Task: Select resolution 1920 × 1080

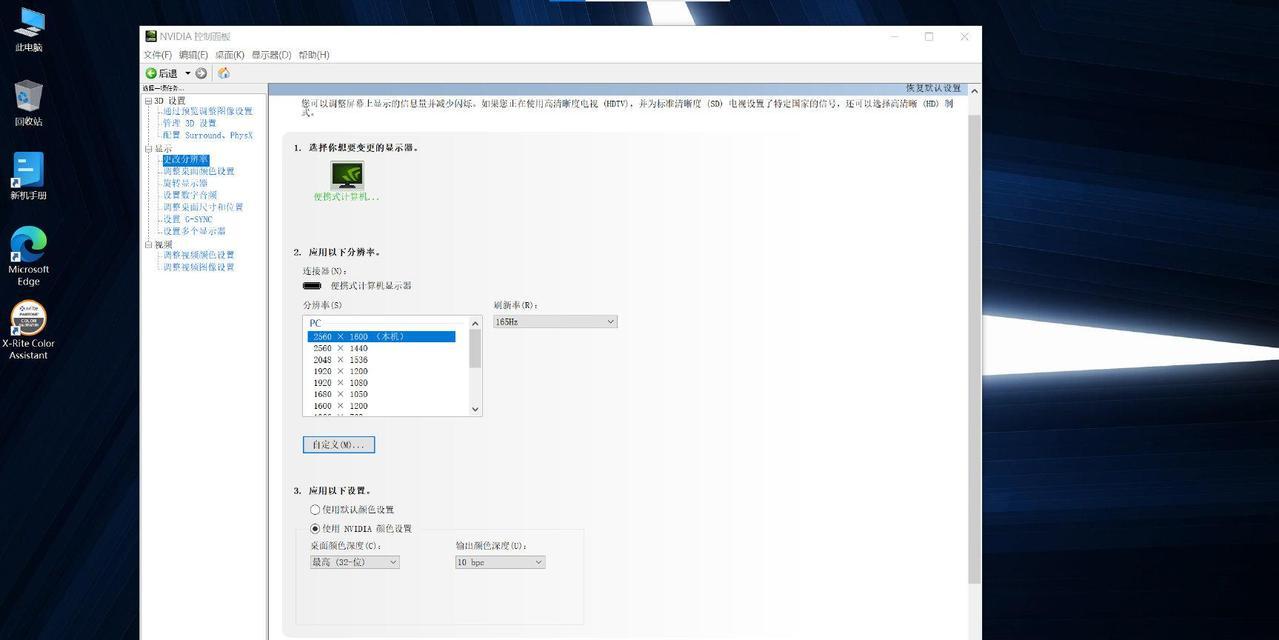Action: click(x=340, y=383)
